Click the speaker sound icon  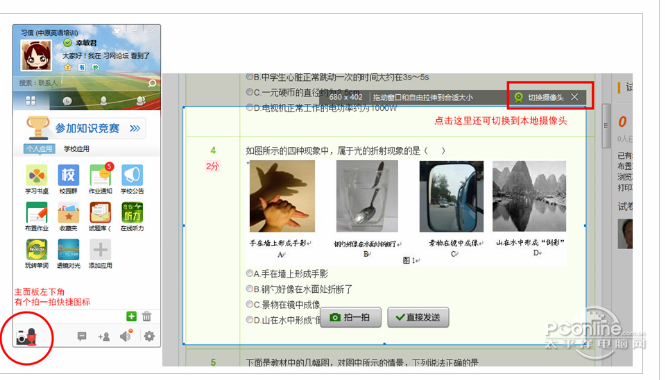click(126, 336)
